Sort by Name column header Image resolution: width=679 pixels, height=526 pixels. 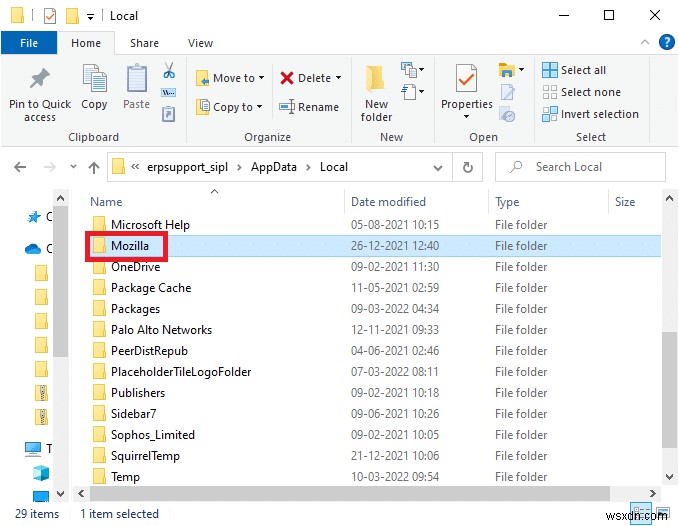214,202
